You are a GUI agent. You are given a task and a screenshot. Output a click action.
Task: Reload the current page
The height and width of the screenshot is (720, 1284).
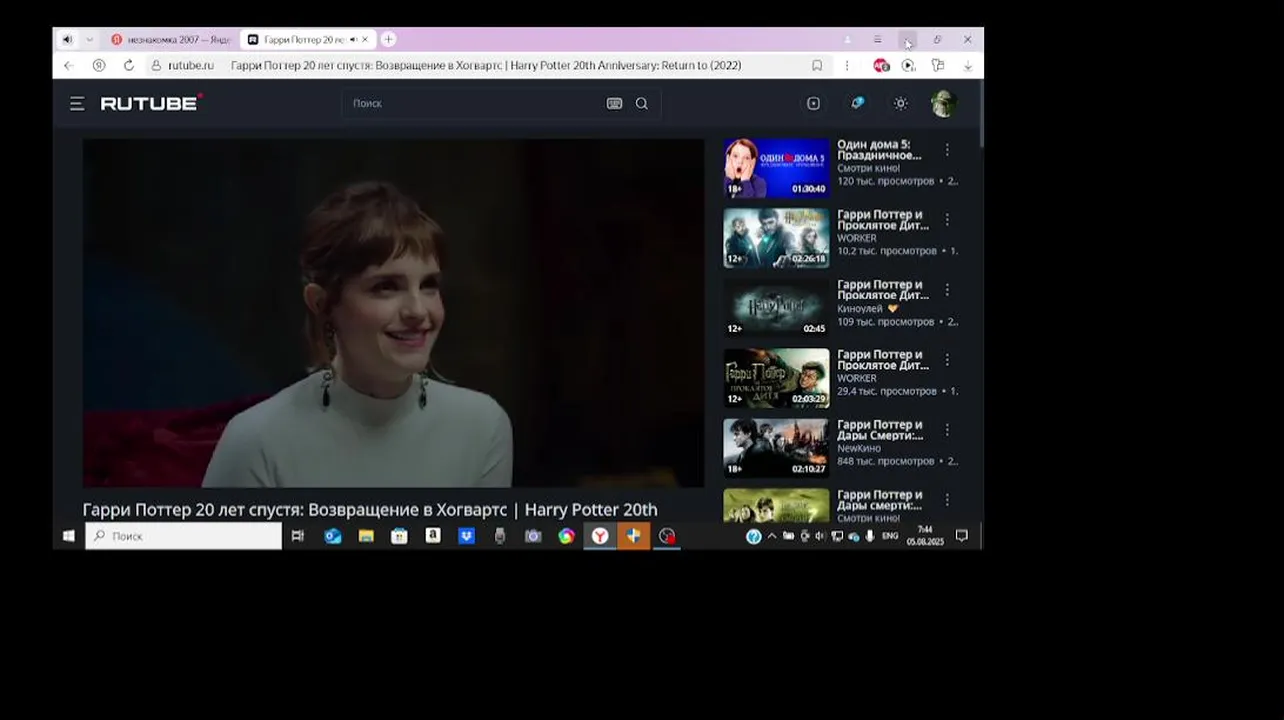click(x=128, y=65)
